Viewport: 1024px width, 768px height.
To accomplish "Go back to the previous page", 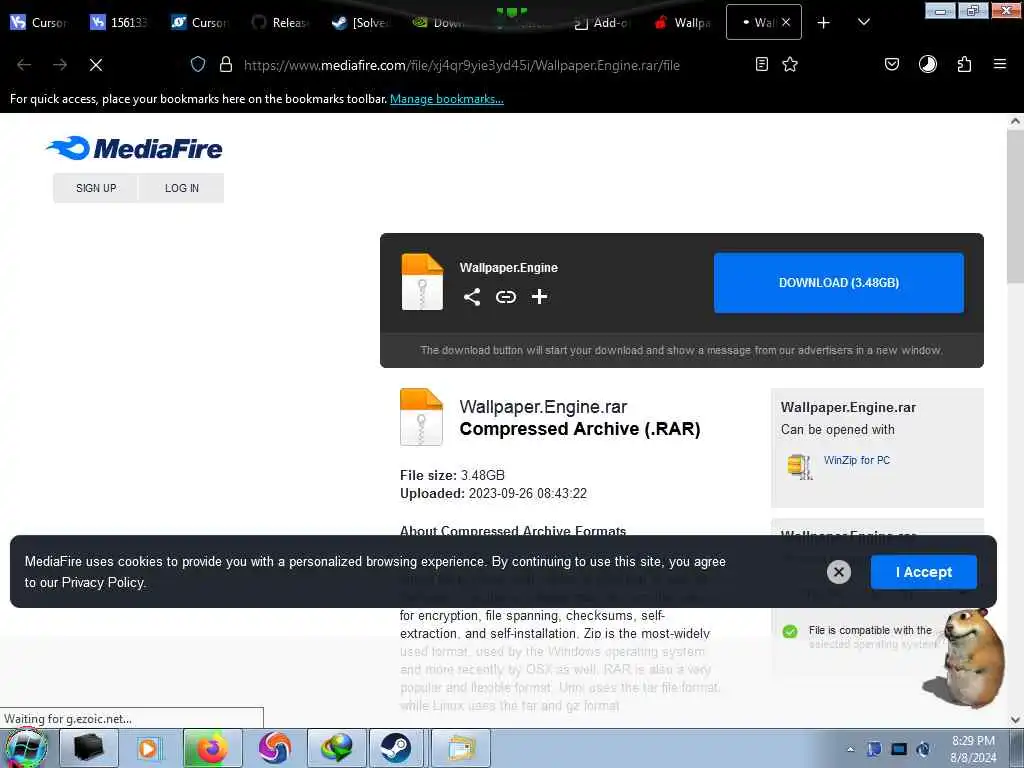I will pyautogui.click(x=24, y=65).
